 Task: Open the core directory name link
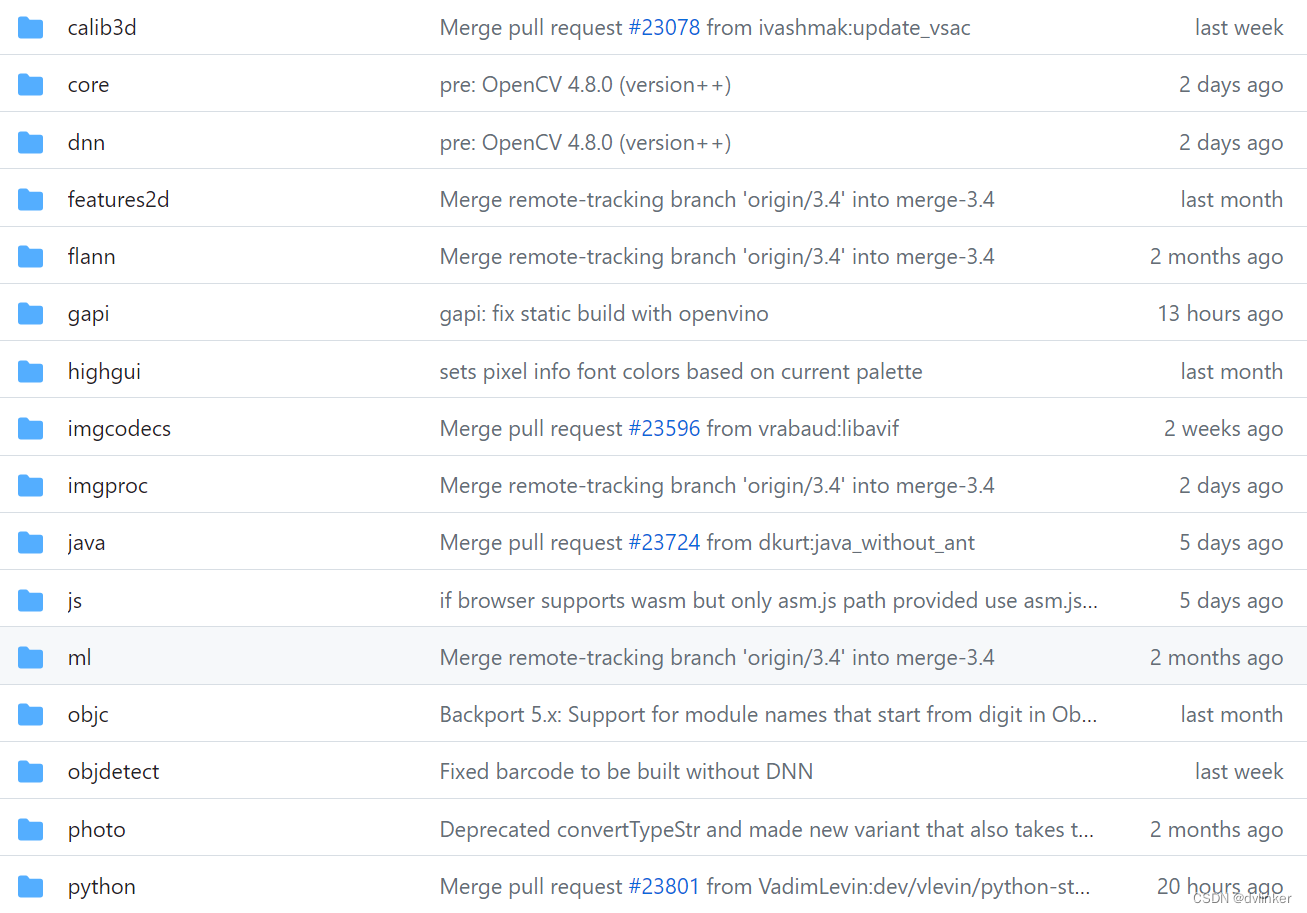coord(88,85)
